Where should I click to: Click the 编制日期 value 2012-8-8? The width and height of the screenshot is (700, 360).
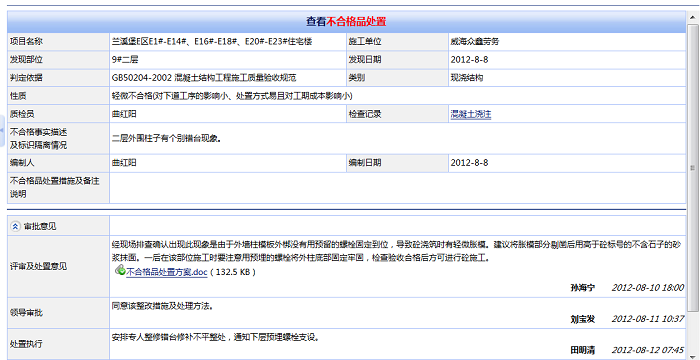point(469,163)
